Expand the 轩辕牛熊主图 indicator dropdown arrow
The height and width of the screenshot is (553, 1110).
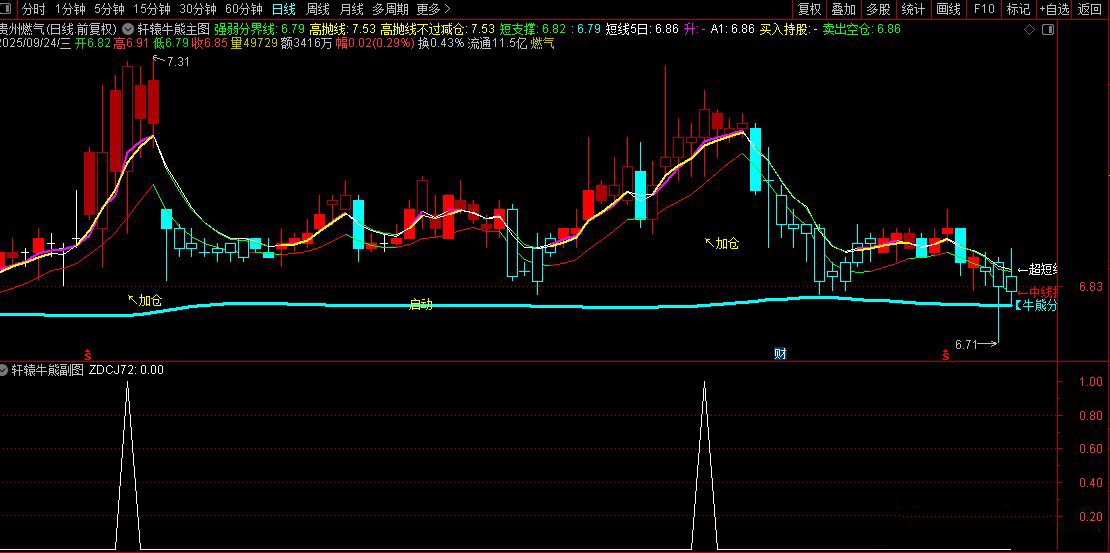(127, 30)
